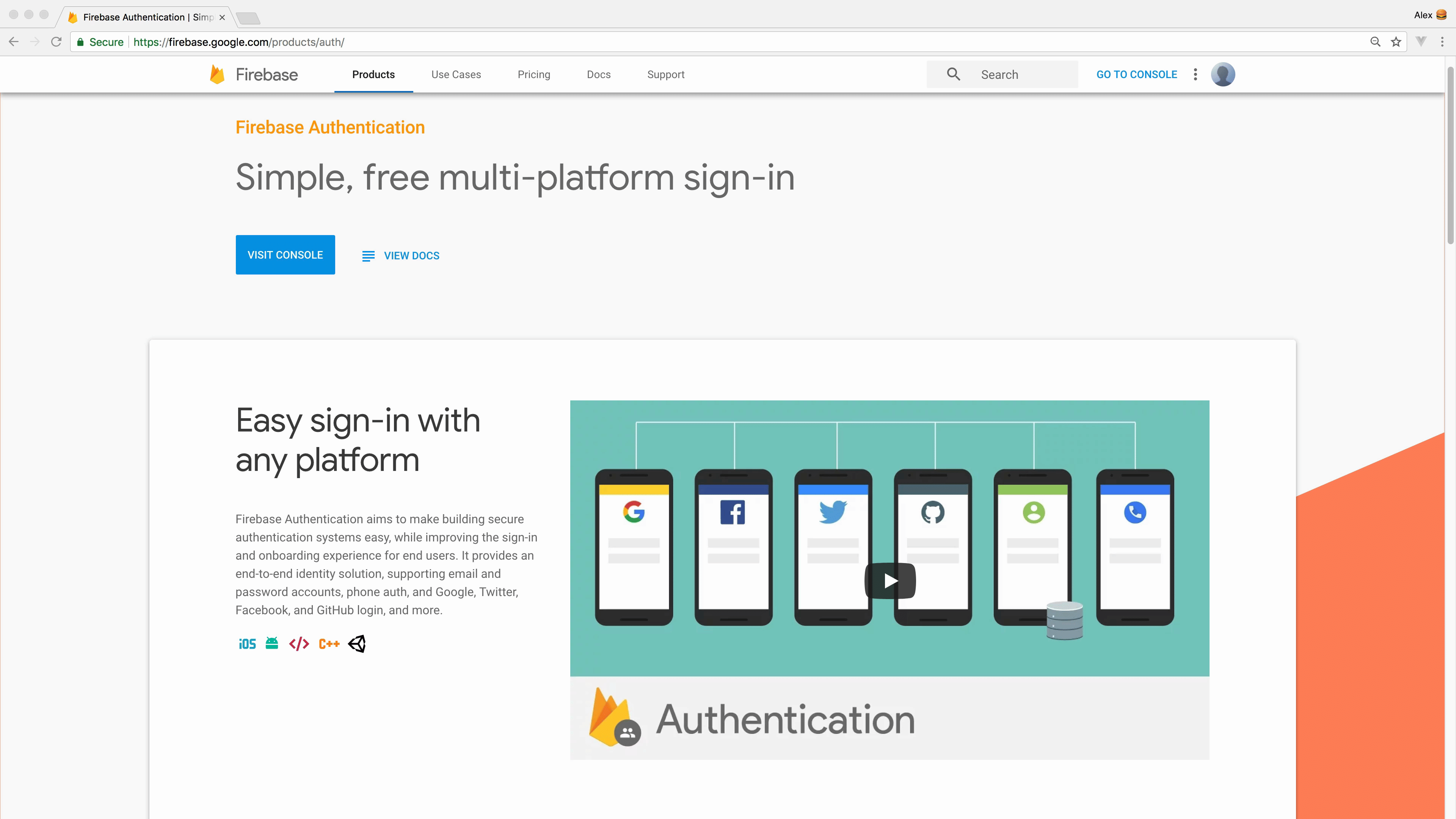
Task: Go back to the previous page
Action: pyautogui.click(x=14, y=42)
